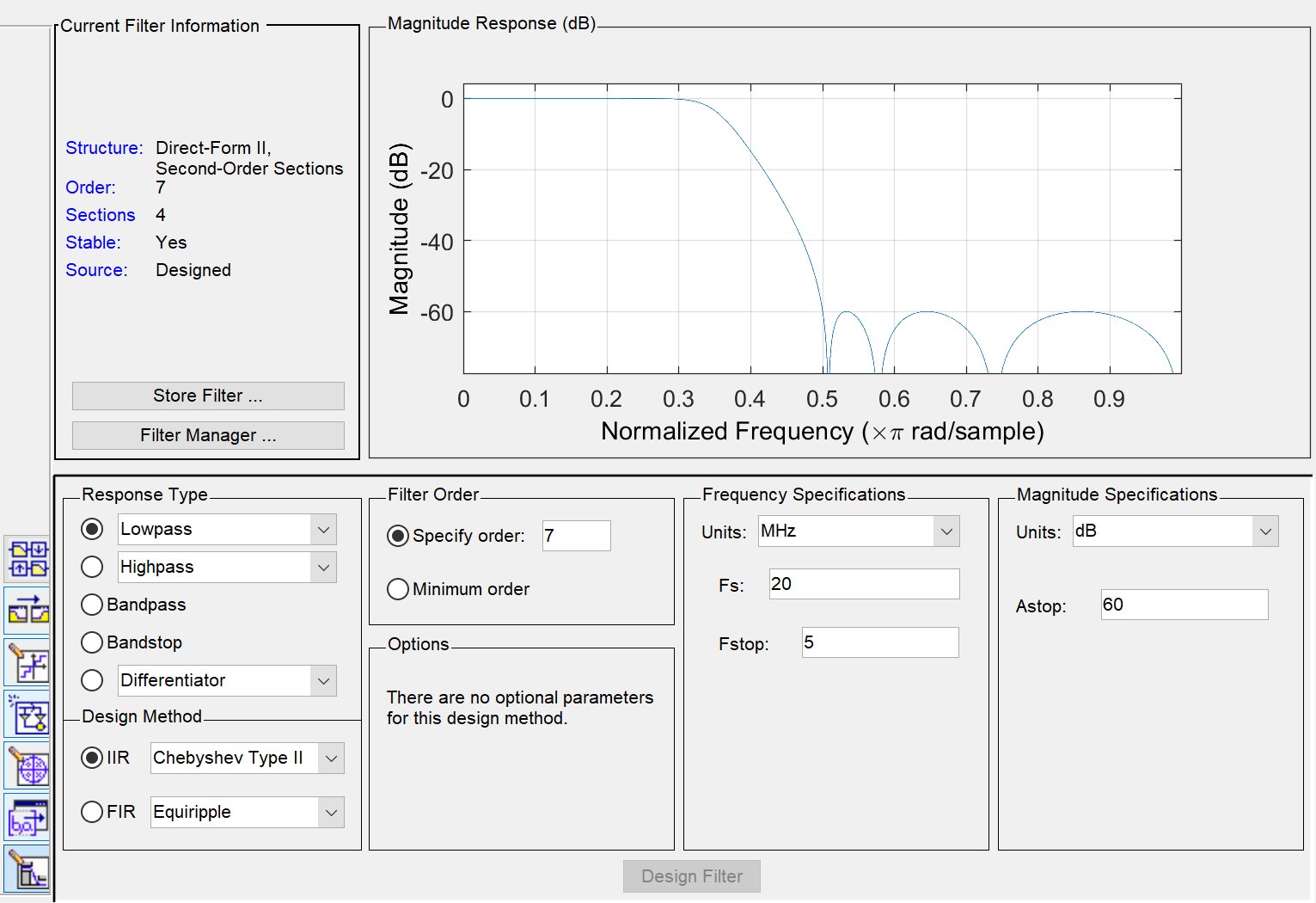Select the Differentiator response type radio button
Viewport: 1316px width, 903px height.
pos(92,680)
